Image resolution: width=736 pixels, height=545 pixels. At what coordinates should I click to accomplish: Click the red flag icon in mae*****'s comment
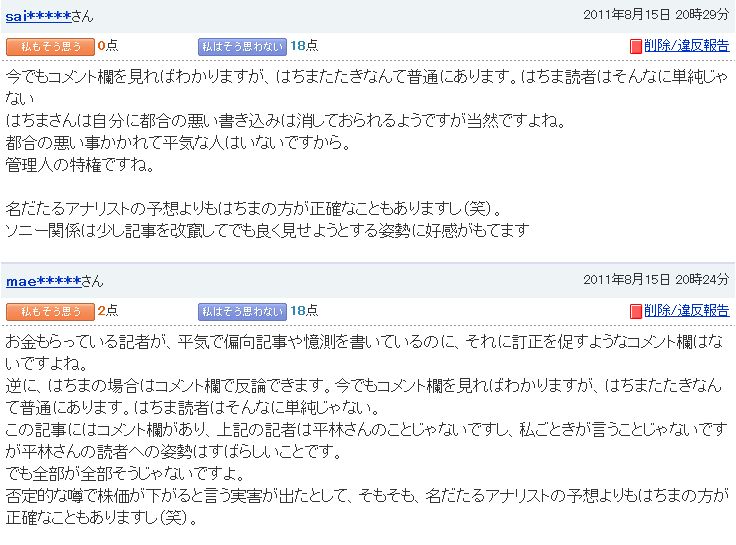(636, 311)
